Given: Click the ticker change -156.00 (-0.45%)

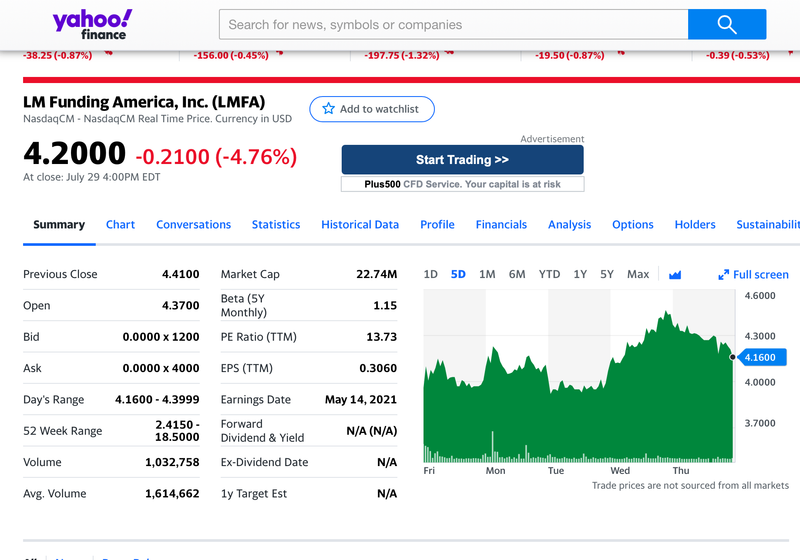Looking at the screenshot, I should 231,55.
